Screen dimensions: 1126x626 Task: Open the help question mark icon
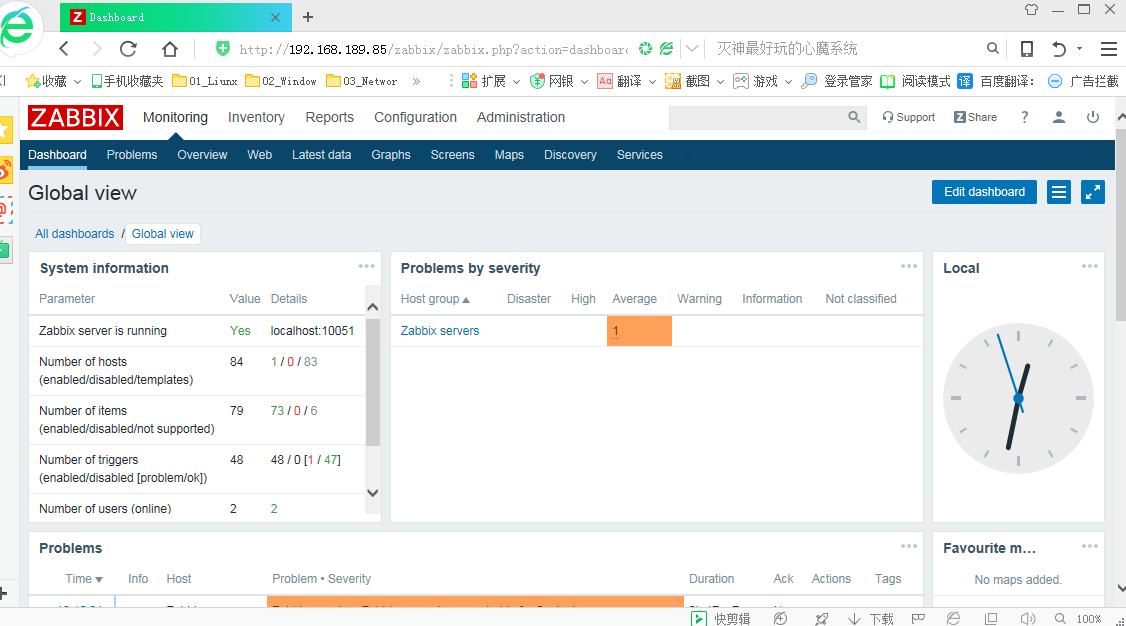coord(1024,117)
